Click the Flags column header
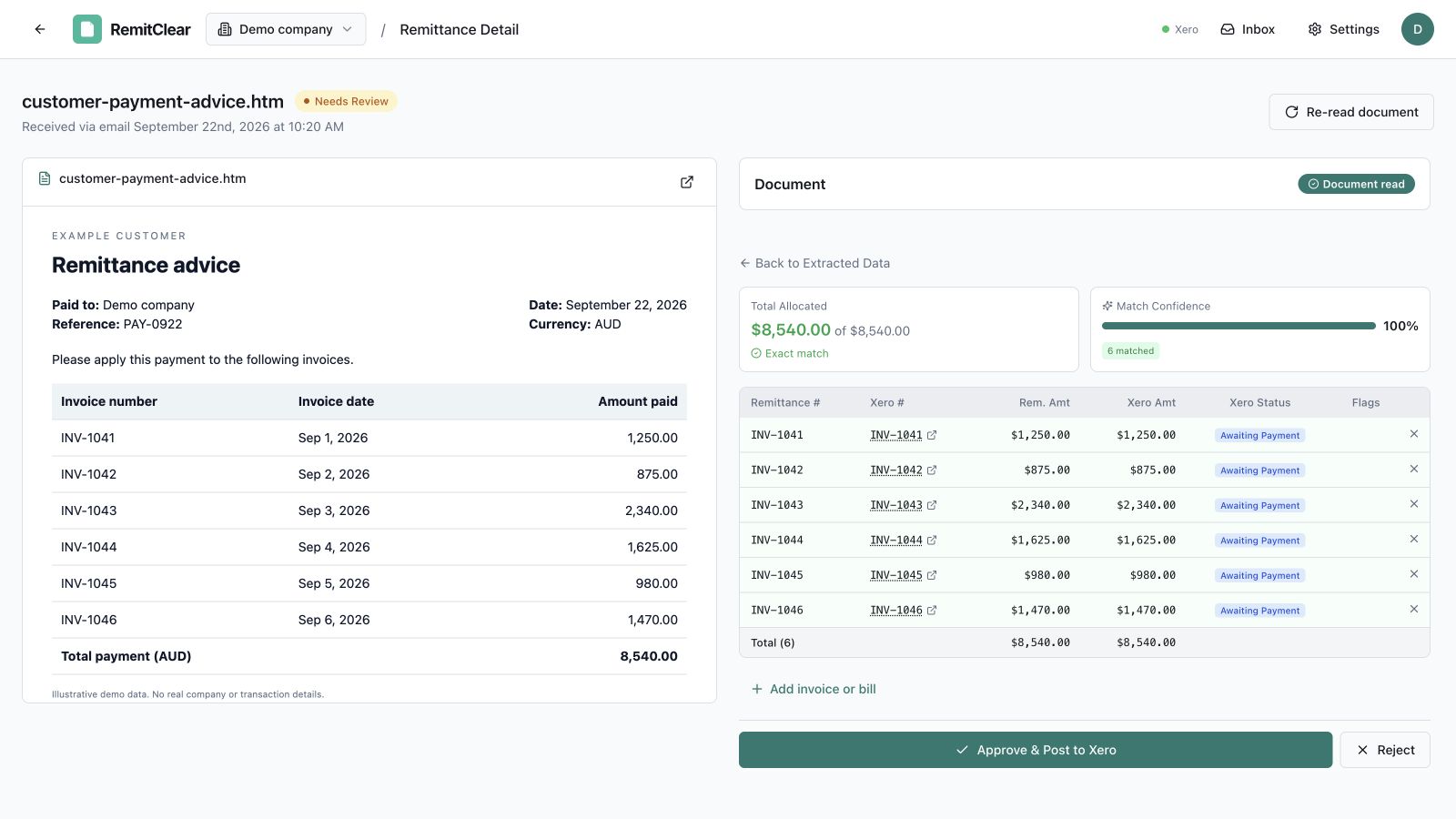Image resolution: width=1456 pixels, height=819 pixels. tap(1366, 402)
